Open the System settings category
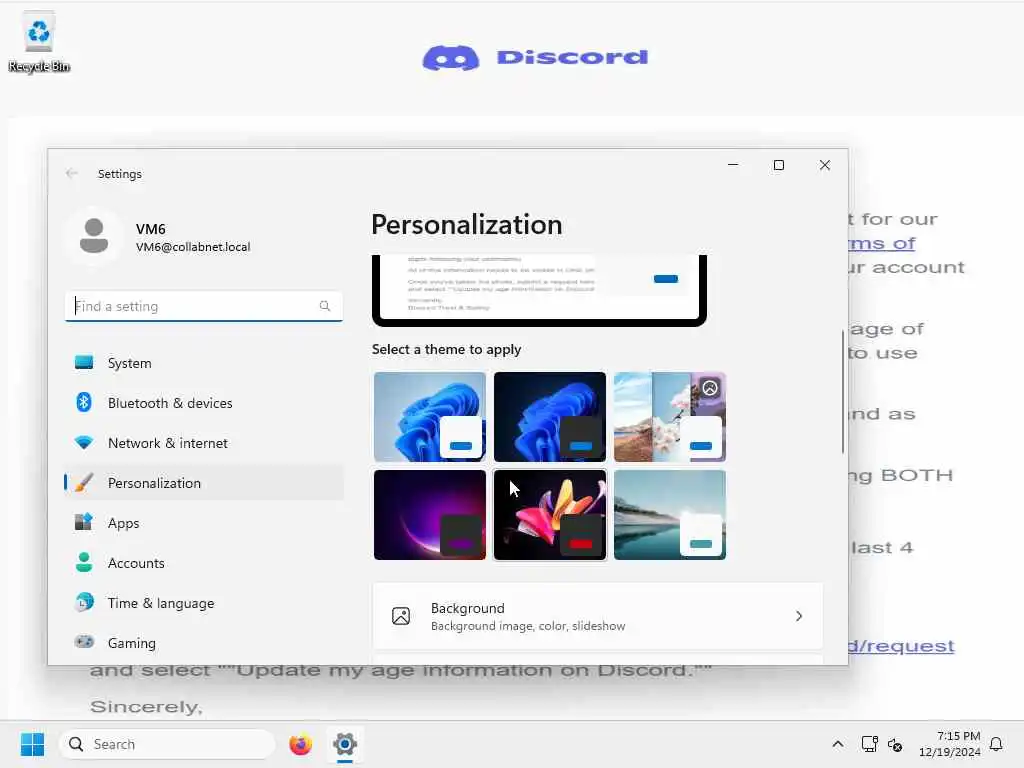Image resolution: width=1024 pixels, height=768 pixels. click(204, 362)
